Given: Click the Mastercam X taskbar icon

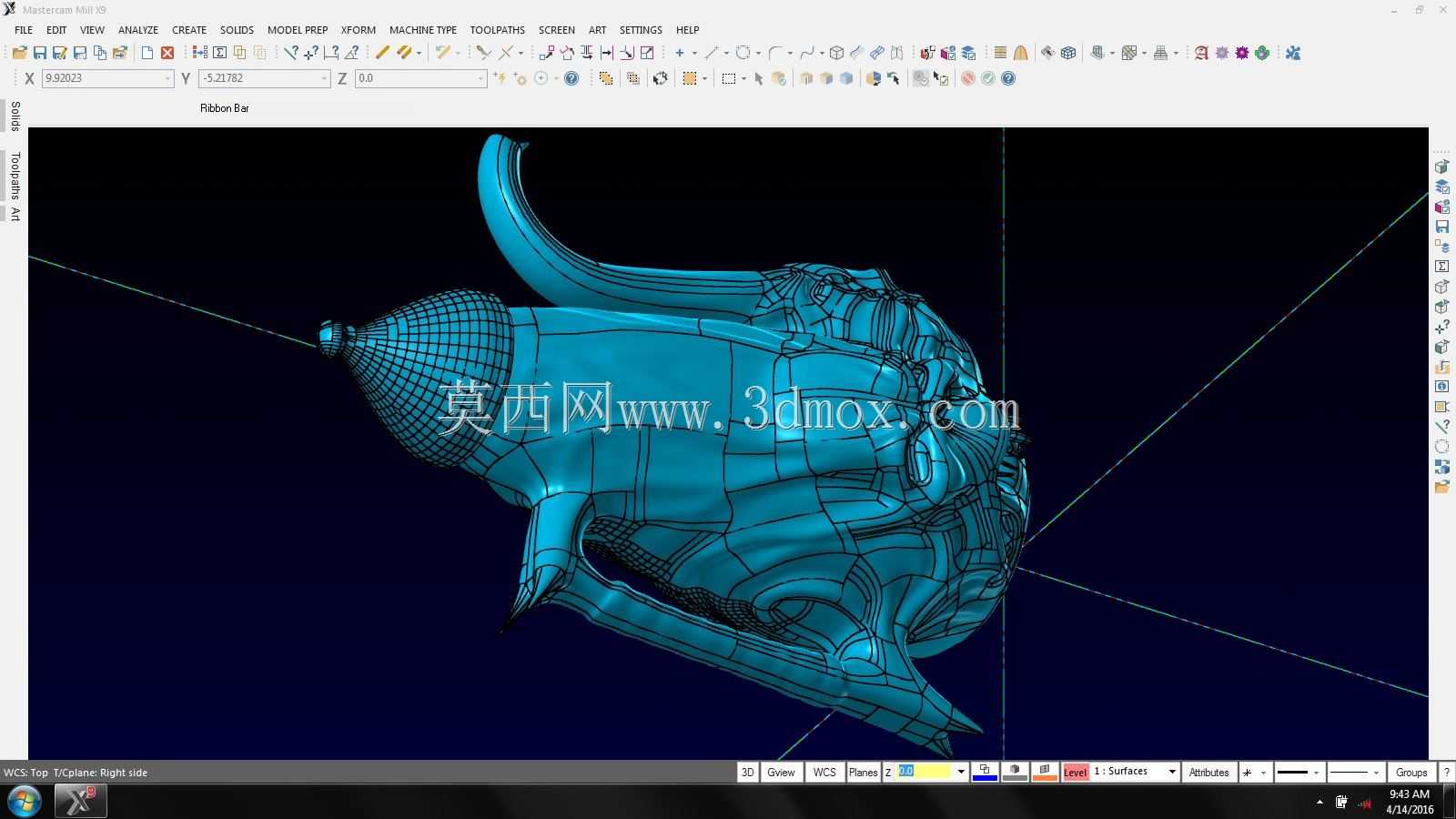Looking at the screenshot, I should coord(81,802).
